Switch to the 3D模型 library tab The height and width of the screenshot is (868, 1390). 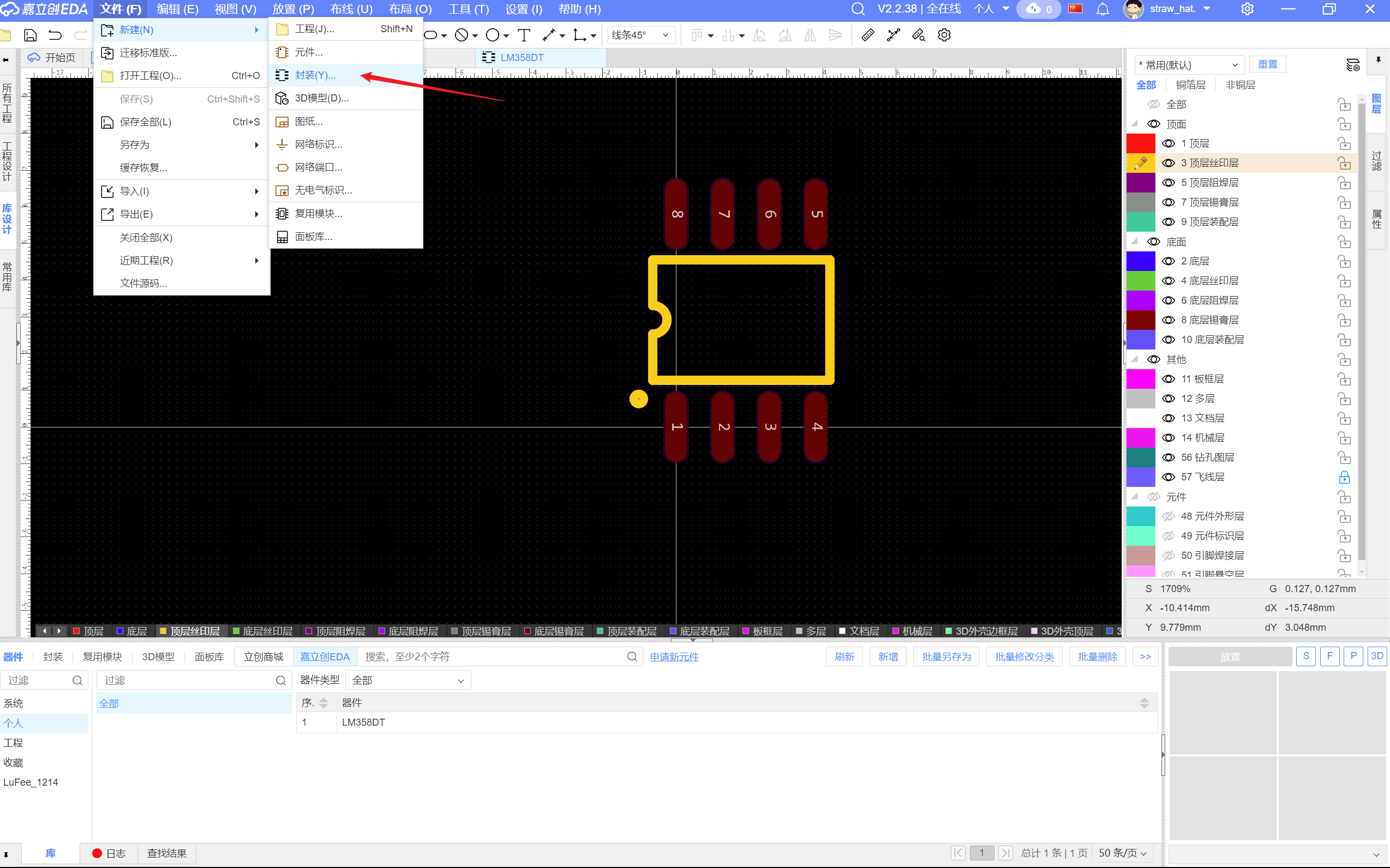(158, 657)
